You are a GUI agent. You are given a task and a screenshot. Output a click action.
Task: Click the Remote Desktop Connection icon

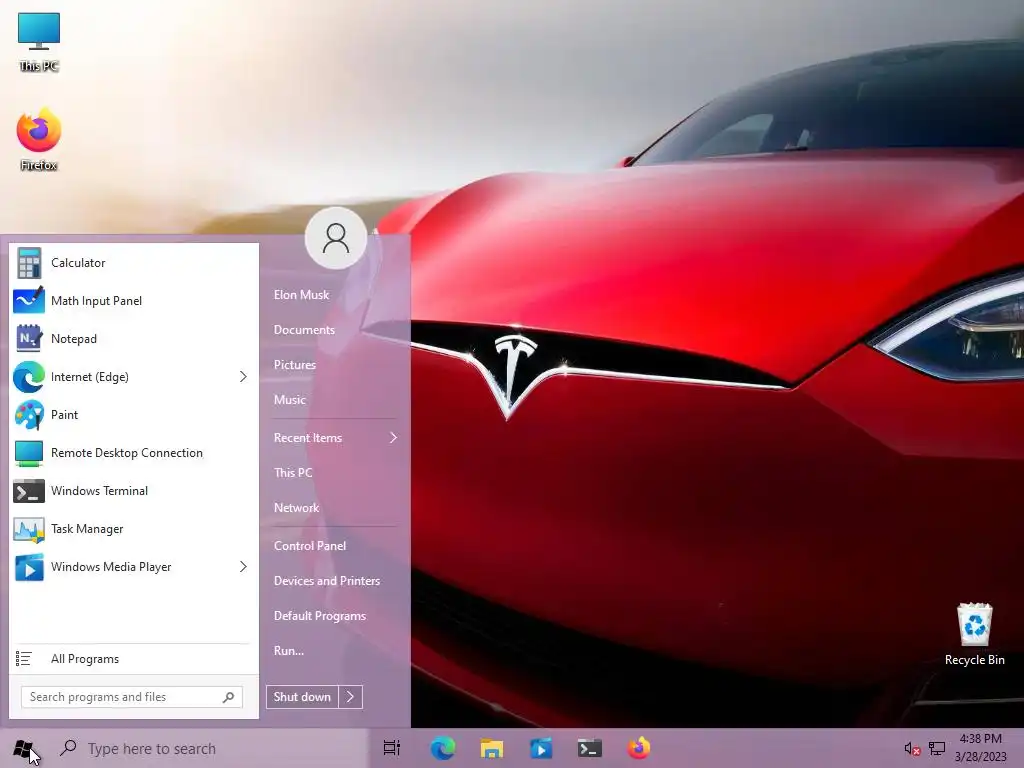(x=29, y=453)
